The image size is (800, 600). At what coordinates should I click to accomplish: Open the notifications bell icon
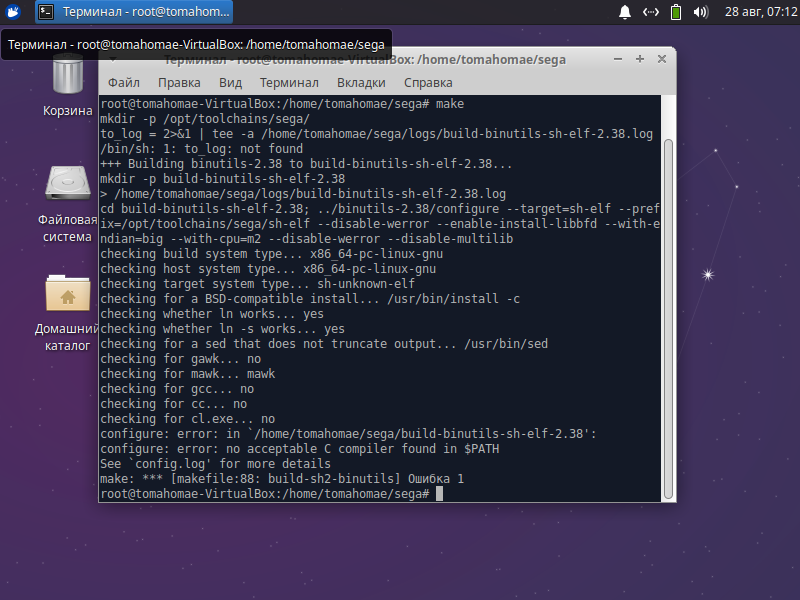tap(624, 12)
